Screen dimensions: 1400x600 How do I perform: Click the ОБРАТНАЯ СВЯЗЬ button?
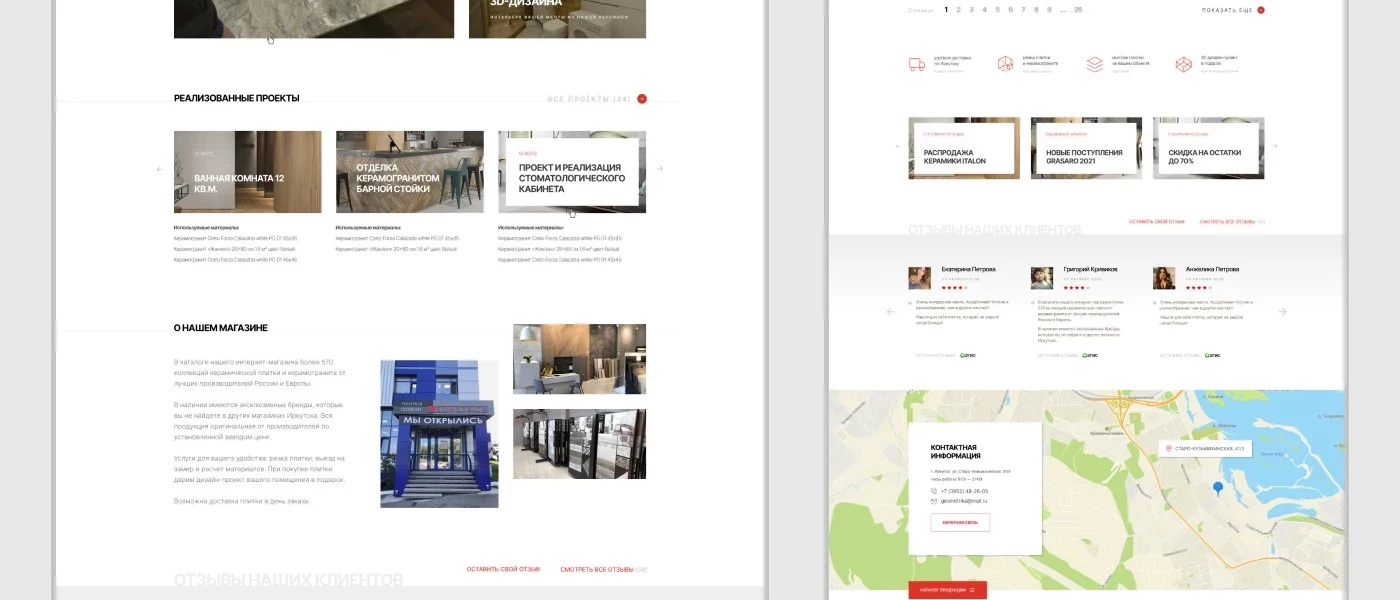pos(960,522)
